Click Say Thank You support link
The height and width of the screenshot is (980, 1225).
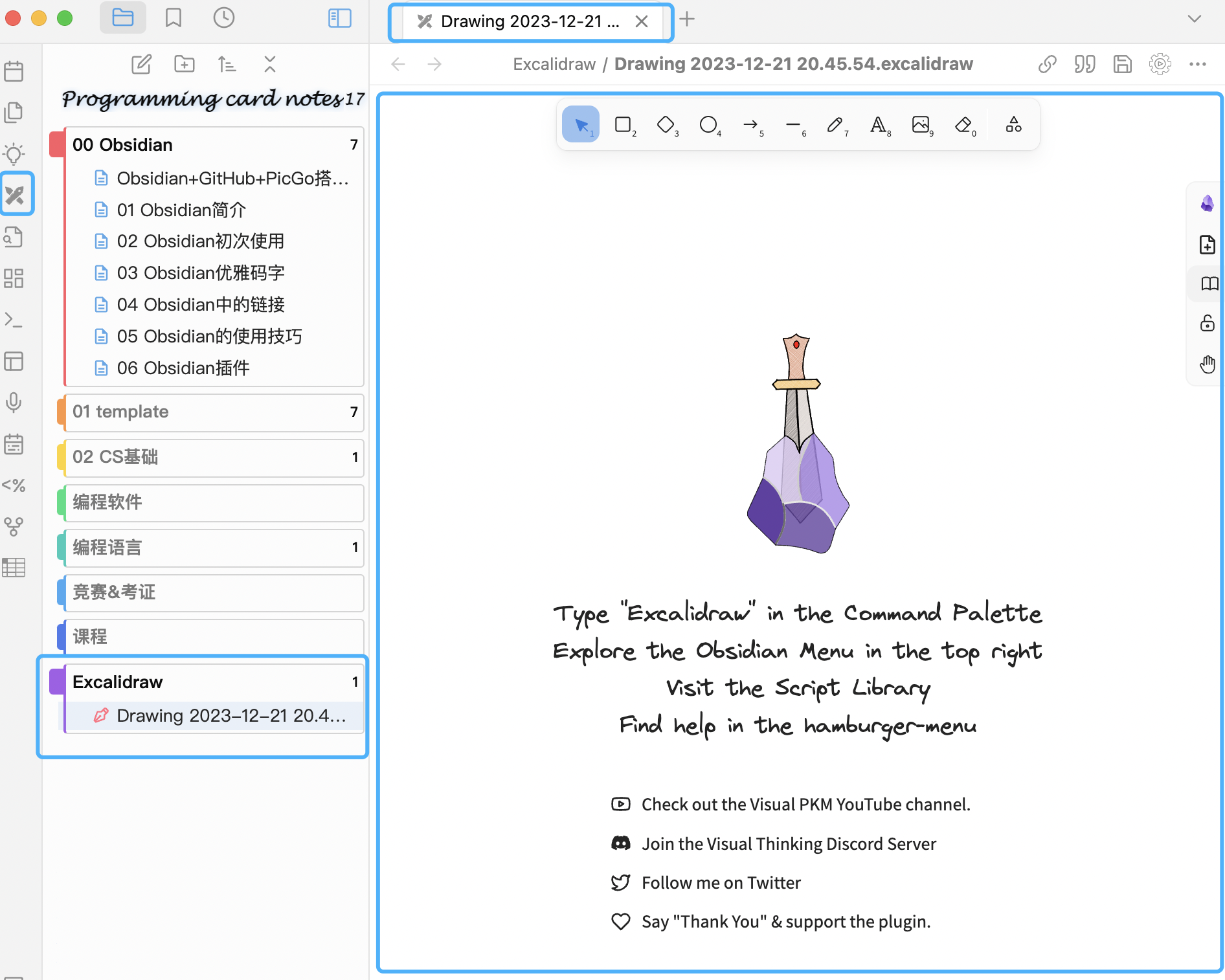(771, 922)
